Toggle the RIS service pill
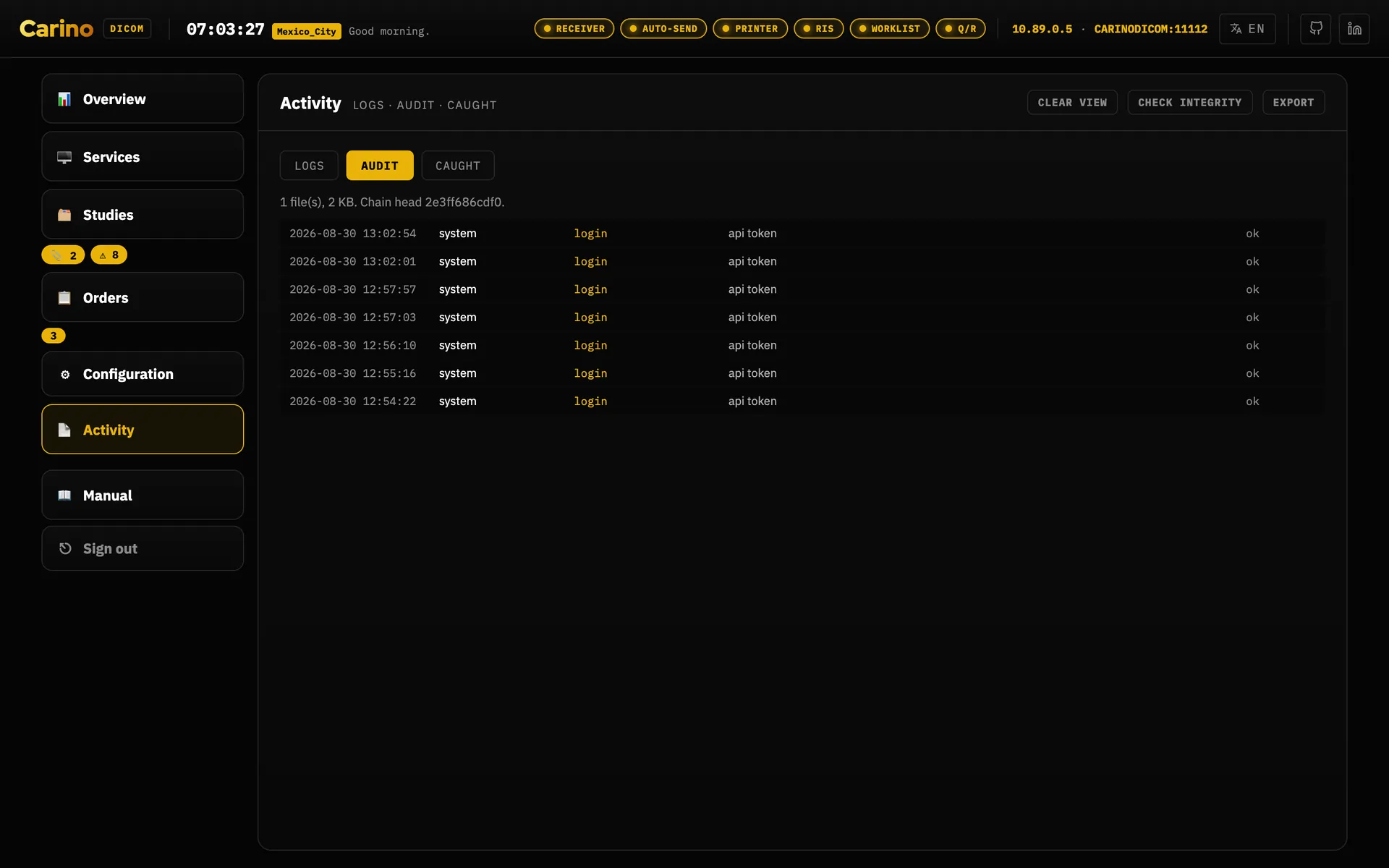 (x=819, y=29)
